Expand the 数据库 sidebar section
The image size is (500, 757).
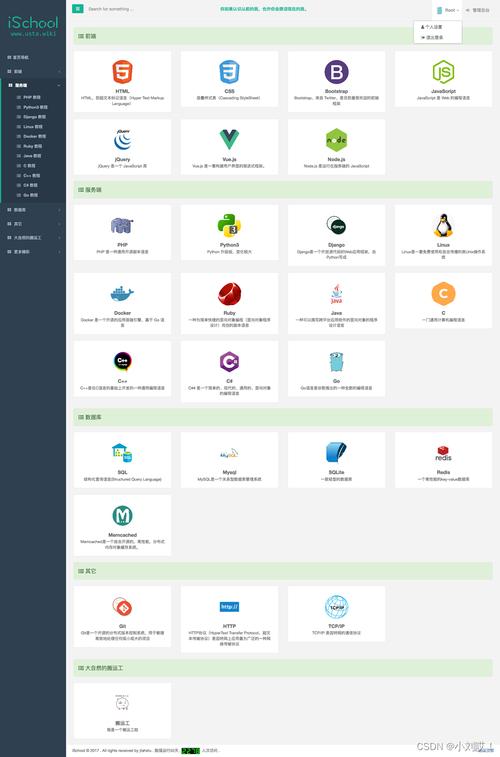tap(33, 210)
